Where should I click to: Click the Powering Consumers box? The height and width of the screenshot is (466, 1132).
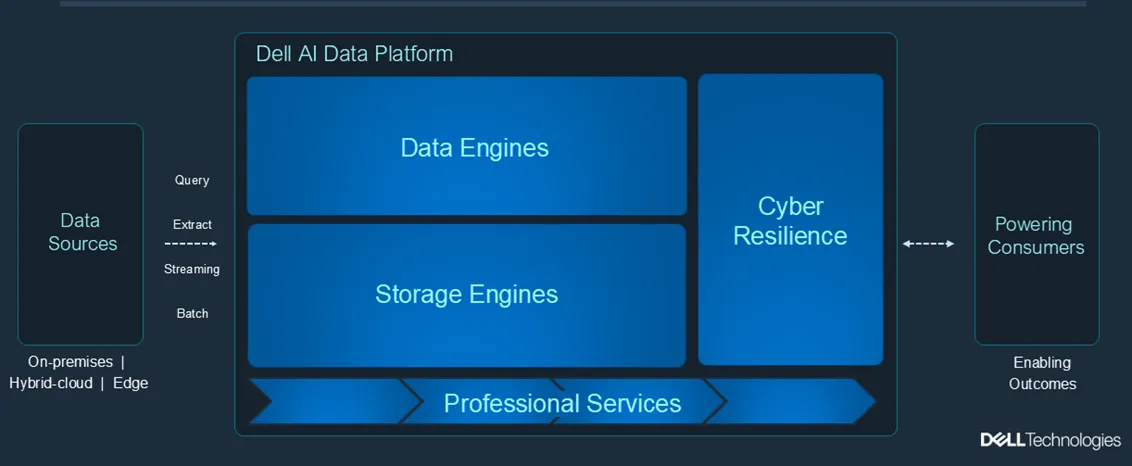click(1036, 235)
